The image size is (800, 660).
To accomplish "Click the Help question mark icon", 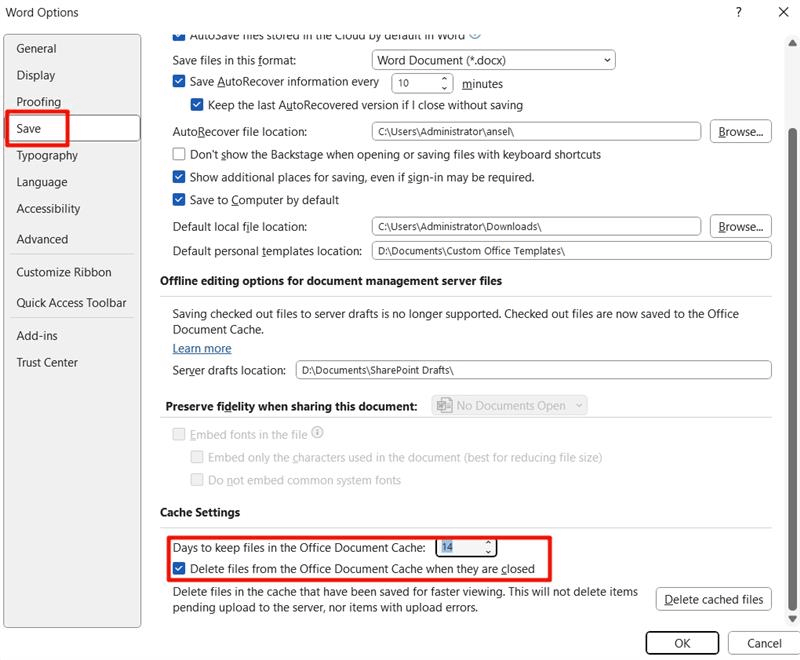I will pyautogui.click(x=739, y=12).
